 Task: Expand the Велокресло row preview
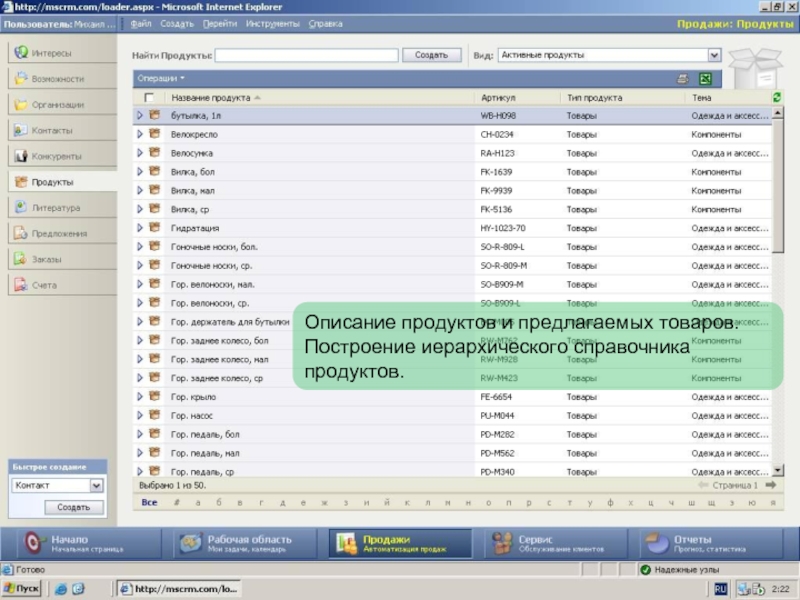[140, 134]
